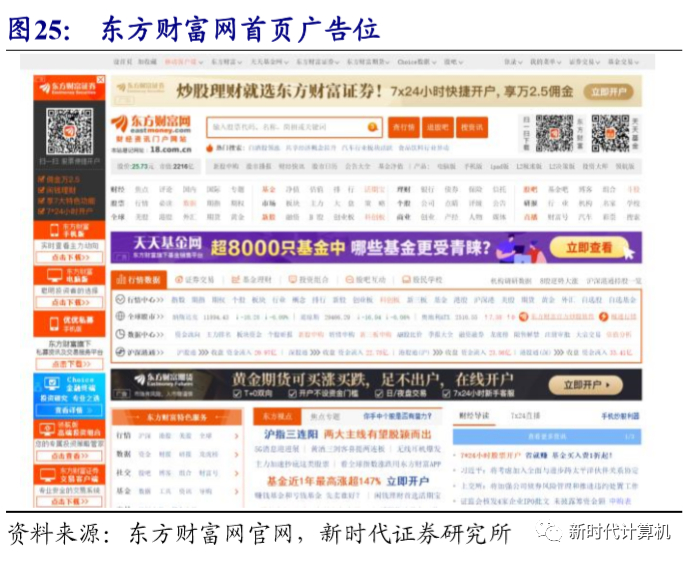Click the globe icon by 全球股市
Screen dimensions: 693x562
pyautogui.click(x=120, y=316)
